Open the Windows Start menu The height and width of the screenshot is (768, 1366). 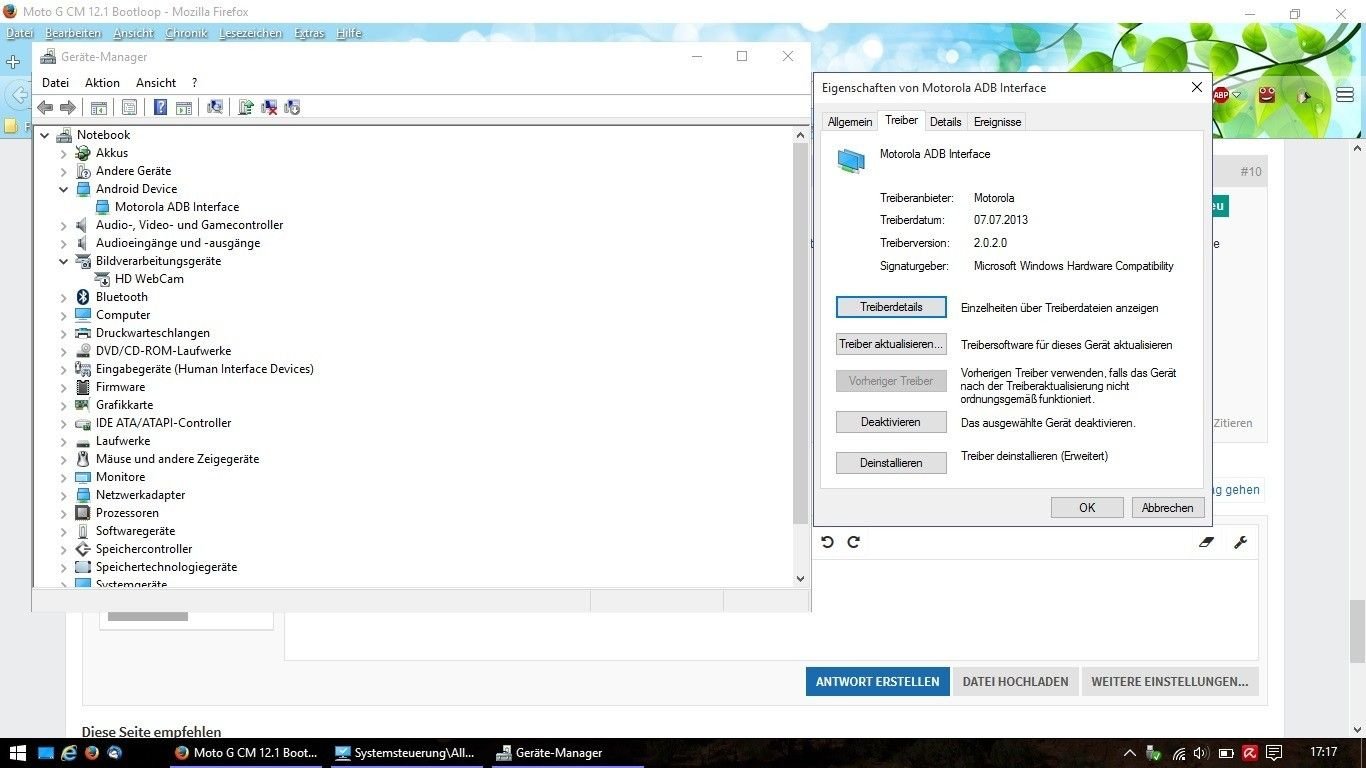pos(17,752)
